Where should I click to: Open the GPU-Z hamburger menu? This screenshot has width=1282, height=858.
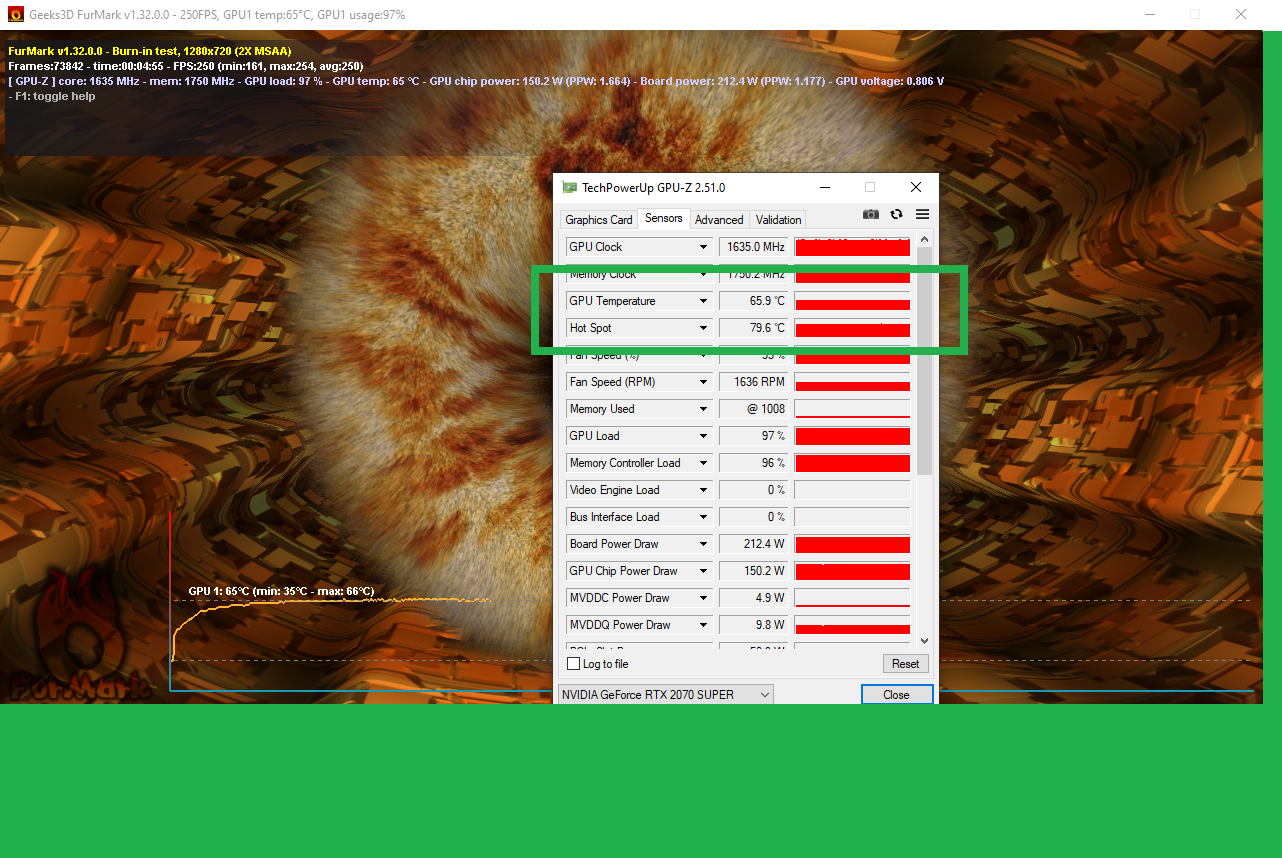[922, 214]
